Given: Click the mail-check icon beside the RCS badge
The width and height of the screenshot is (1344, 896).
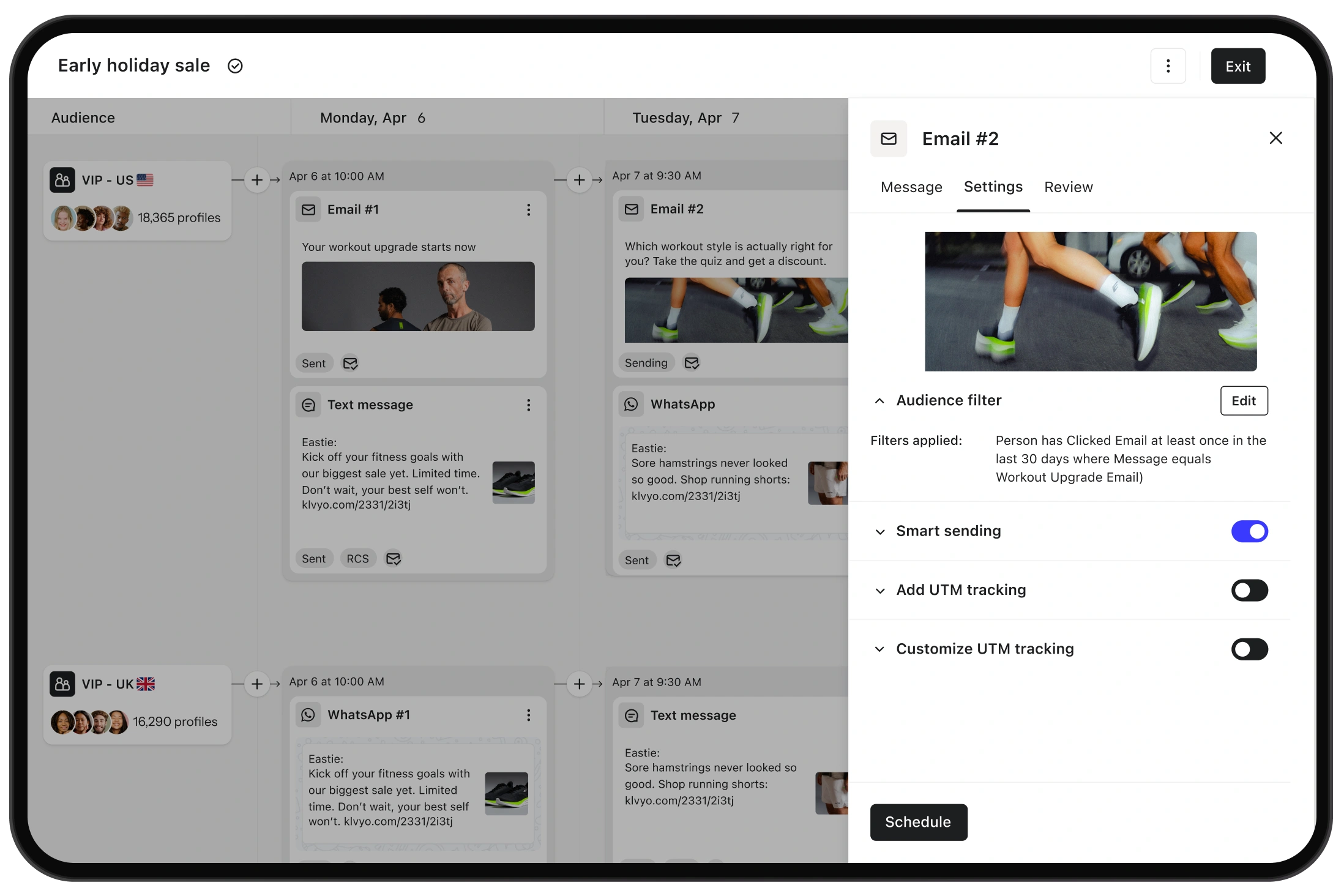Looking at the screenshot, I should point(393,559).
